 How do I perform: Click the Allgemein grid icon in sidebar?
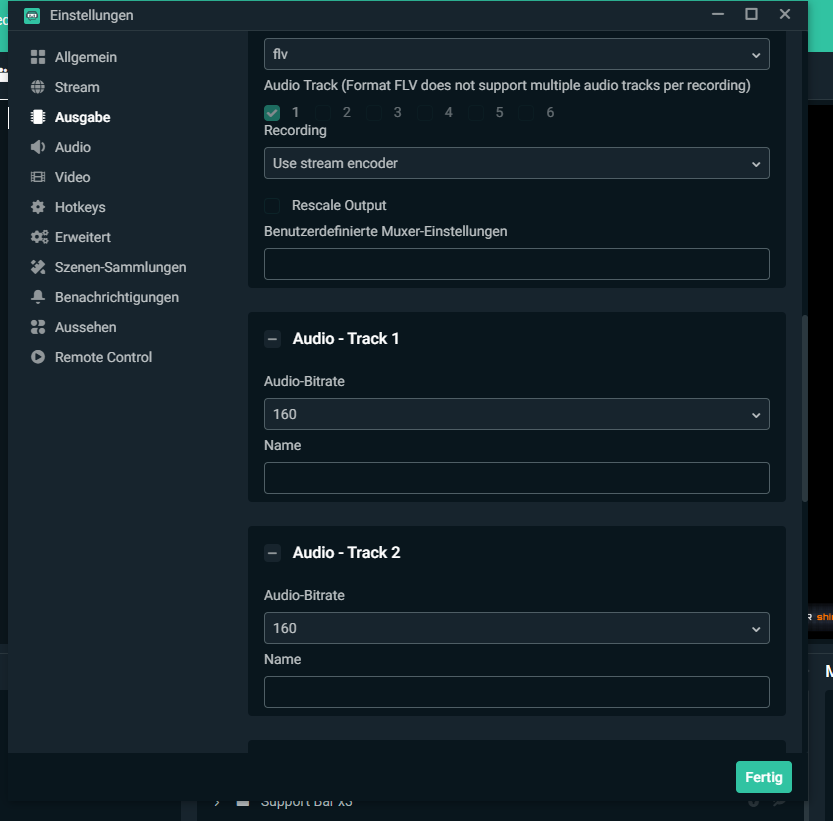point(38,57)
